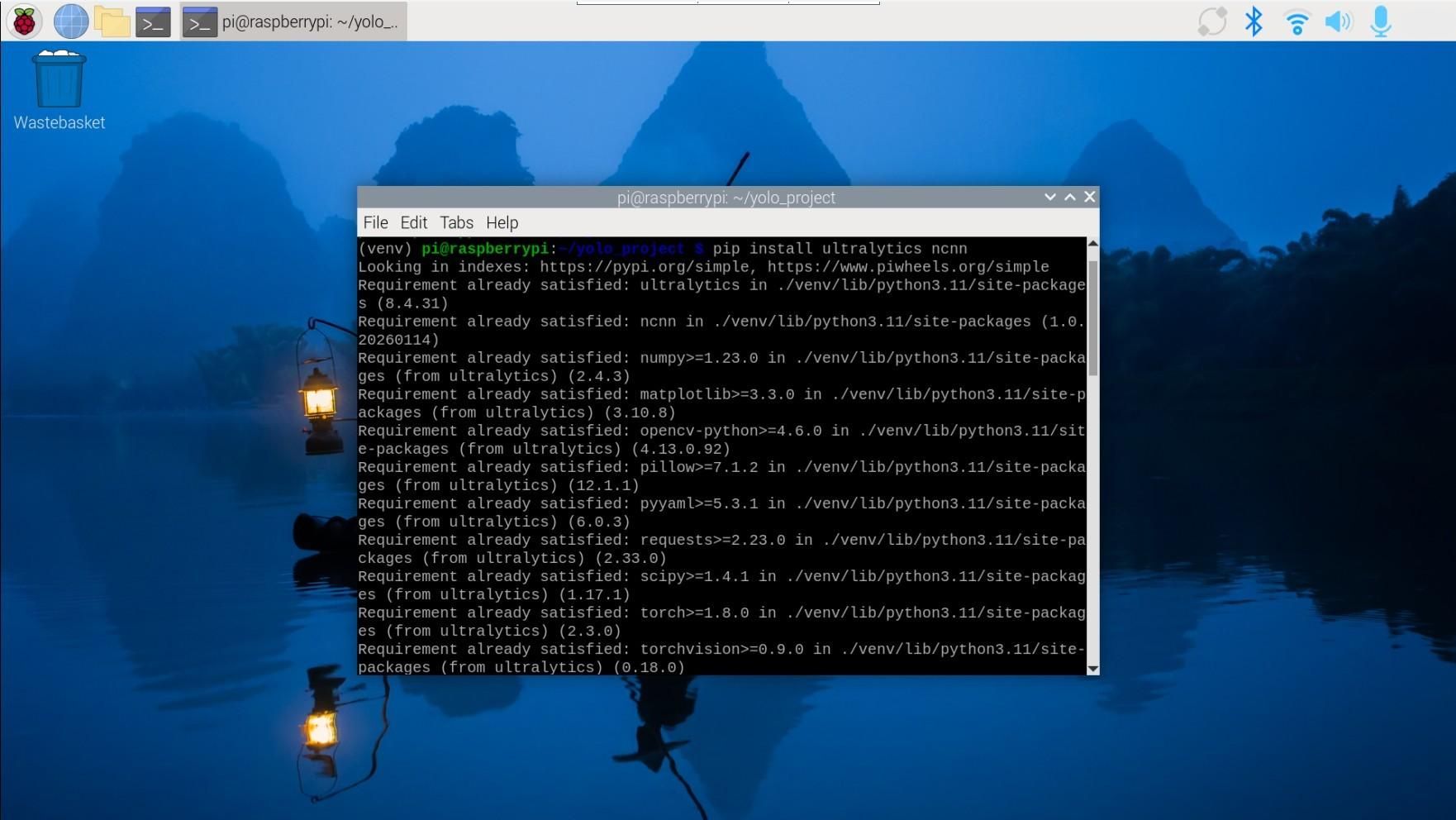
Task: Click the https://pypi.org/simple URL
Action: [x=645, y=267]
